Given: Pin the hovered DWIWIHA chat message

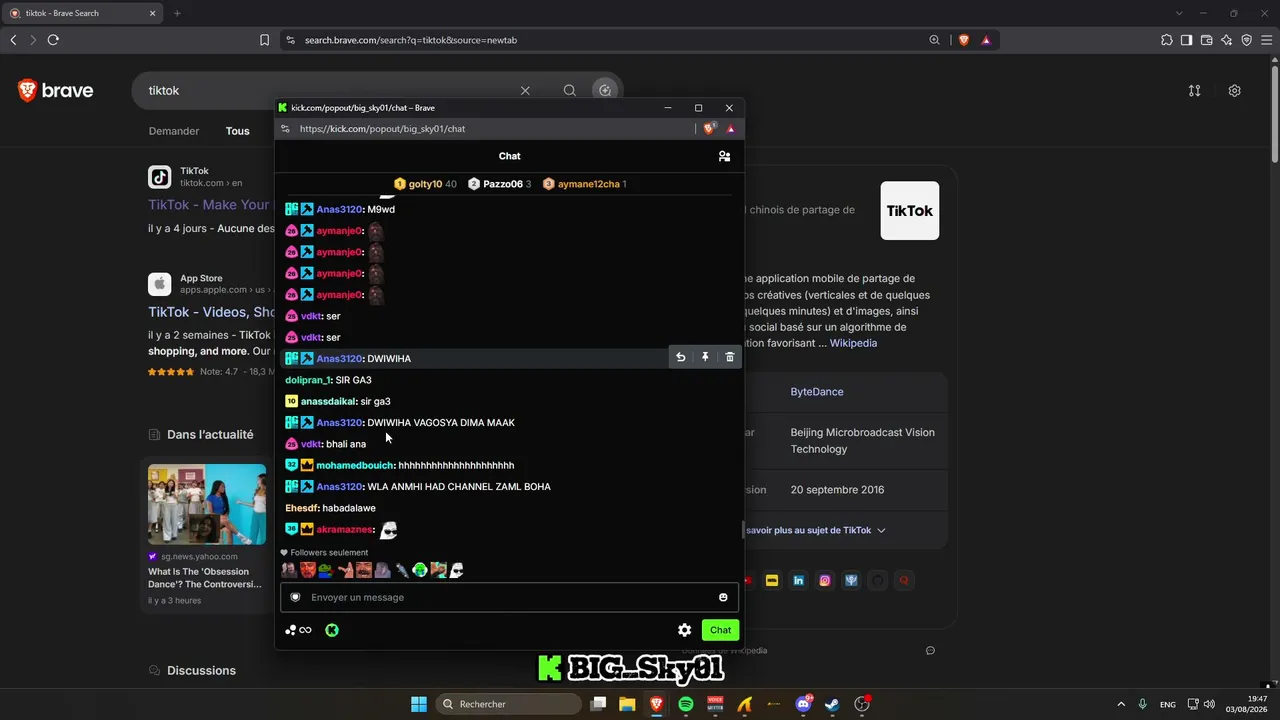Looking at the screenshot, I should point(705,357).
